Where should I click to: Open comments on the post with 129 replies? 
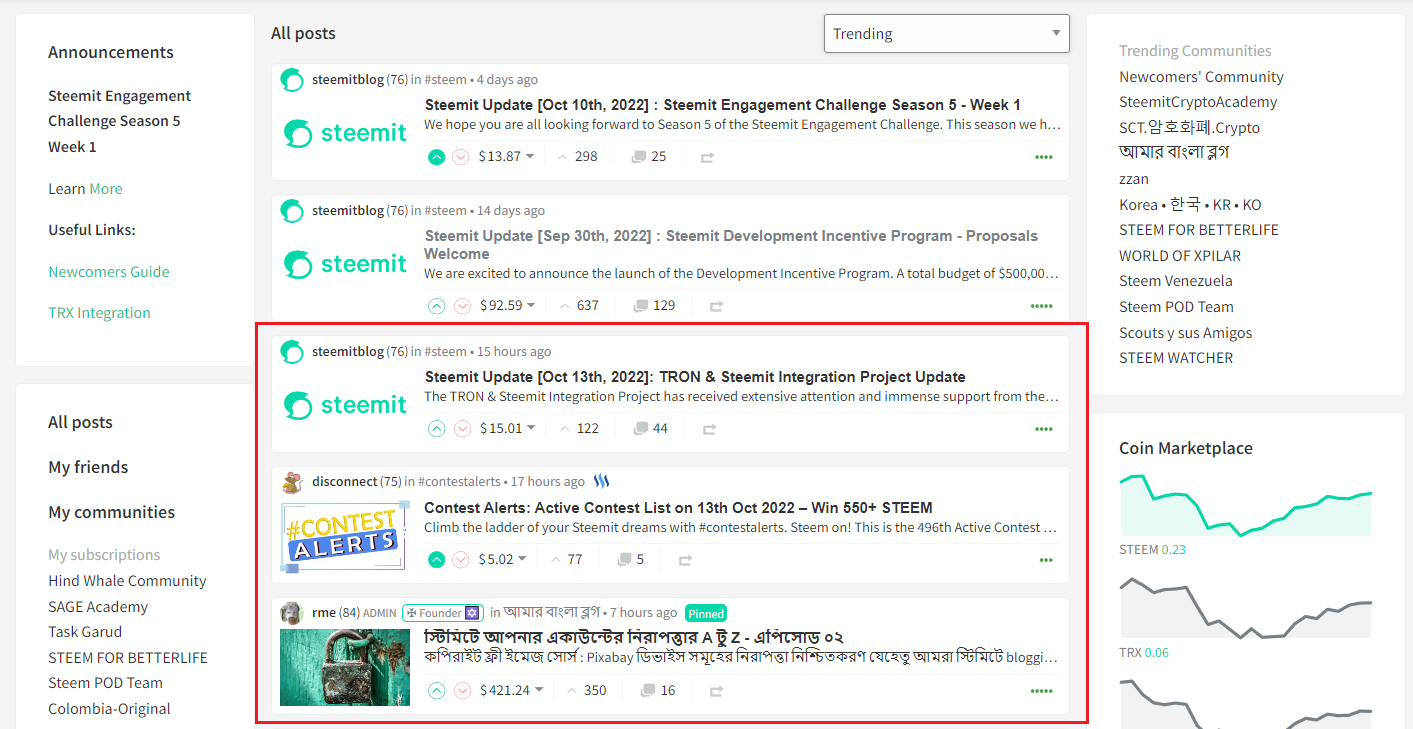[x=654, y=306]
